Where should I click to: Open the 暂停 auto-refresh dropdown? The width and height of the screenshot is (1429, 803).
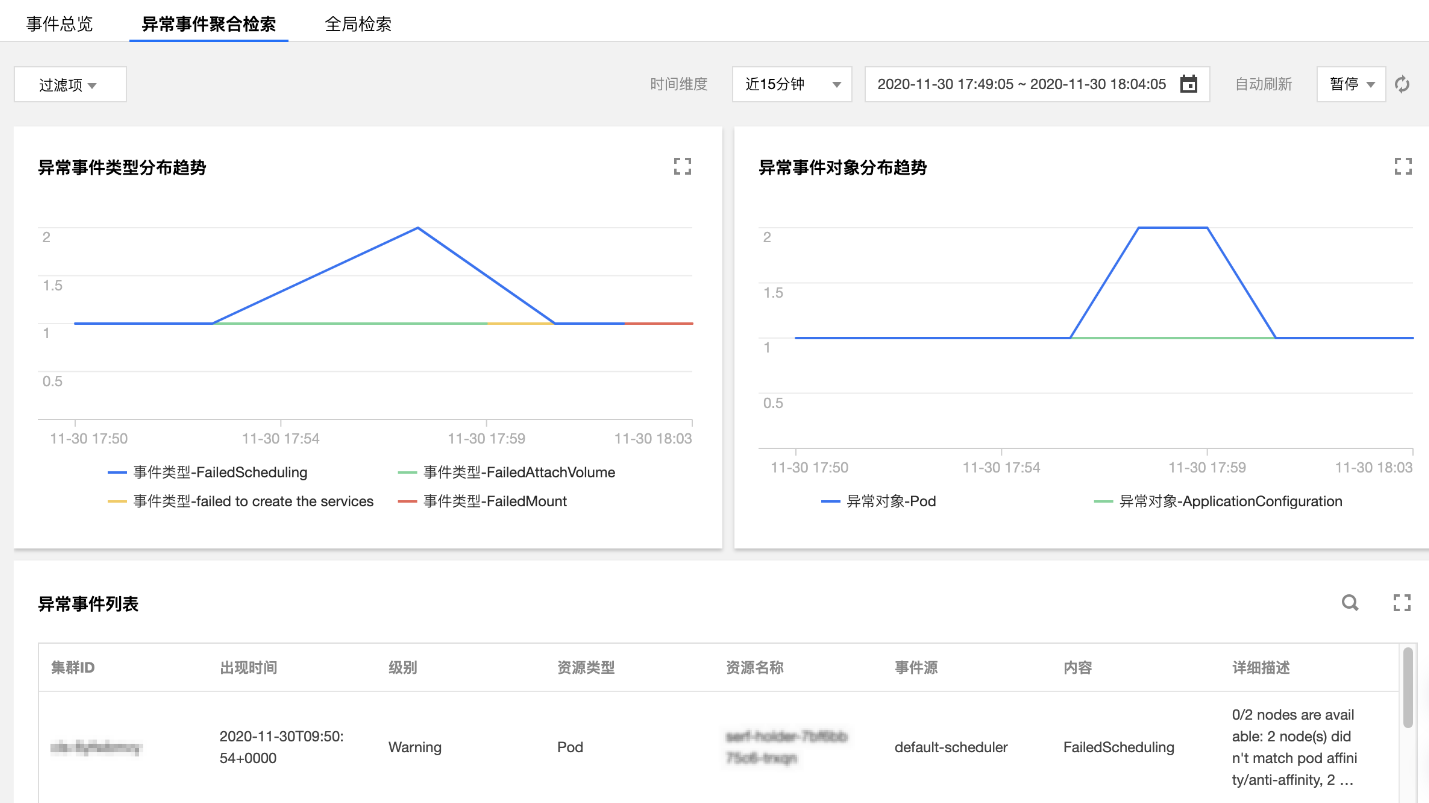1351,85
